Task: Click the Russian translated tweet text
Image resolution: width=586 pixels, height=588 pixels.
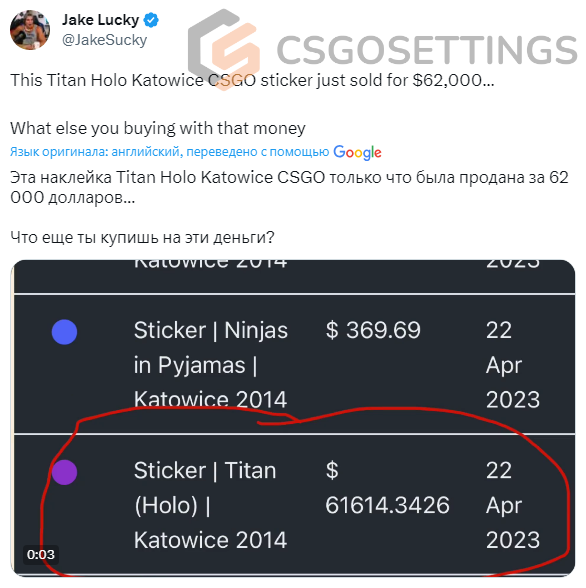Action: (289, 207)
